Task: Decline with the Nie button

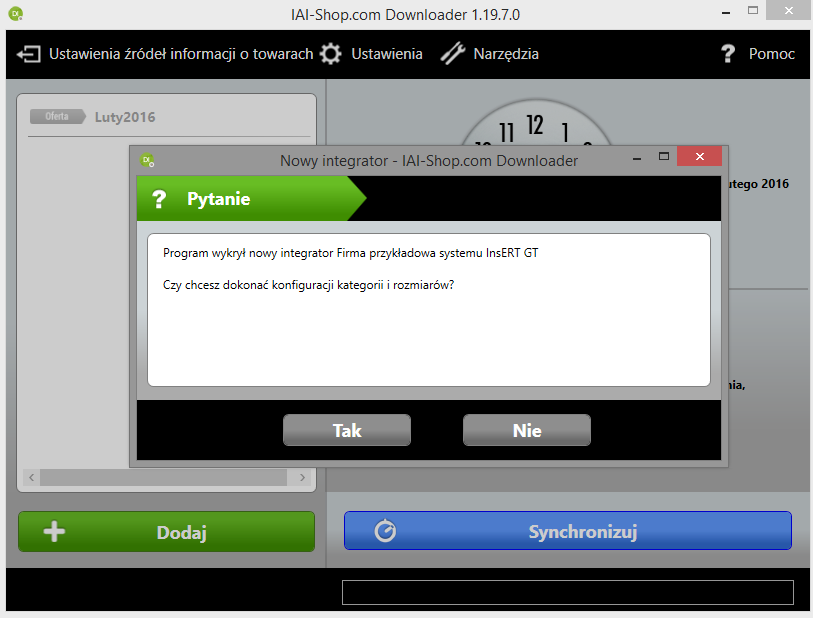Action: [527, 430]
